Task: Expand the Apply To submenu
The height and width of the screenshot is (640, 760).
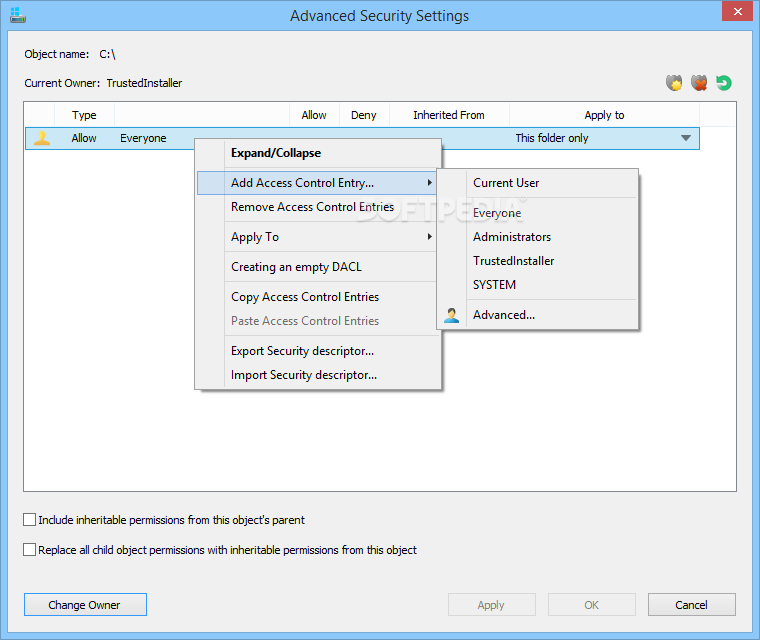Action: [x=317, y=237]
